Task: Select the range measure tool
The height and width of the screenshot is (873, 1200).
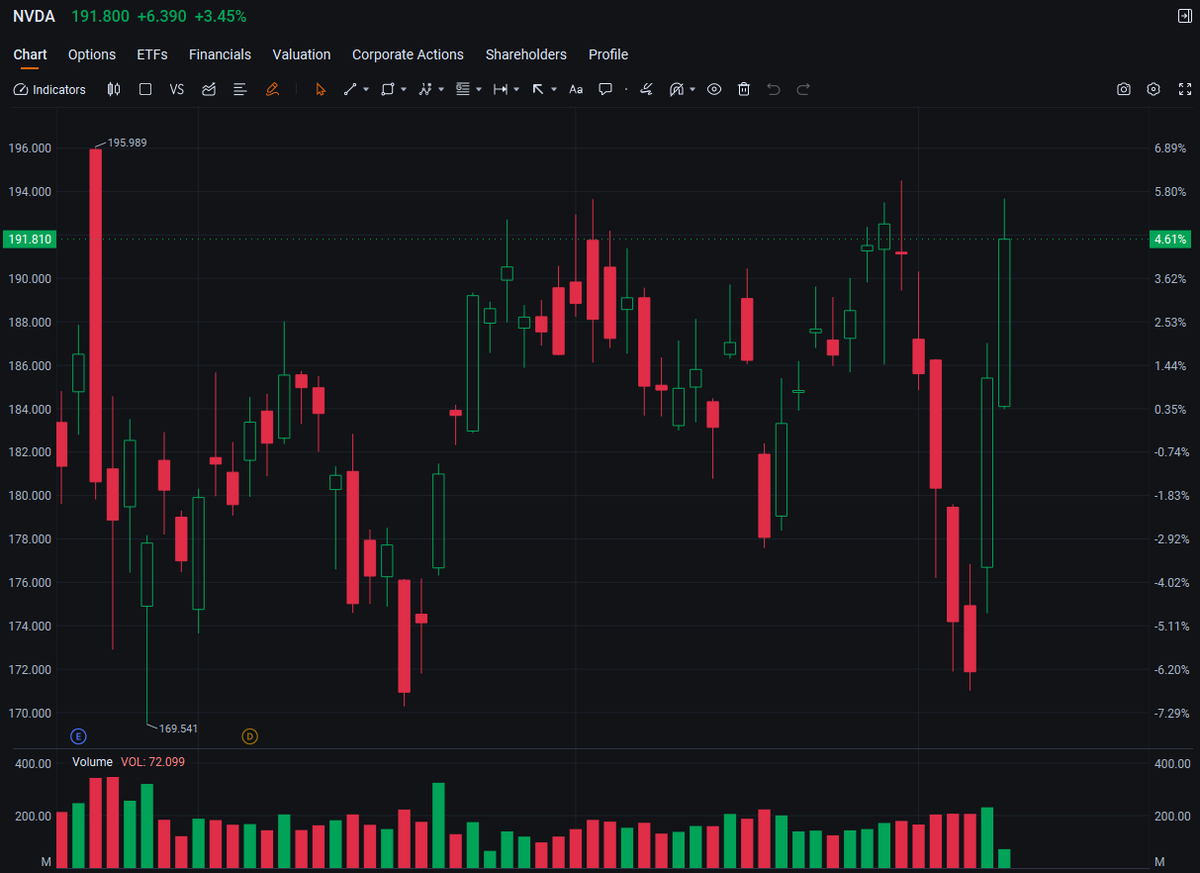Action: pos(501,89)
